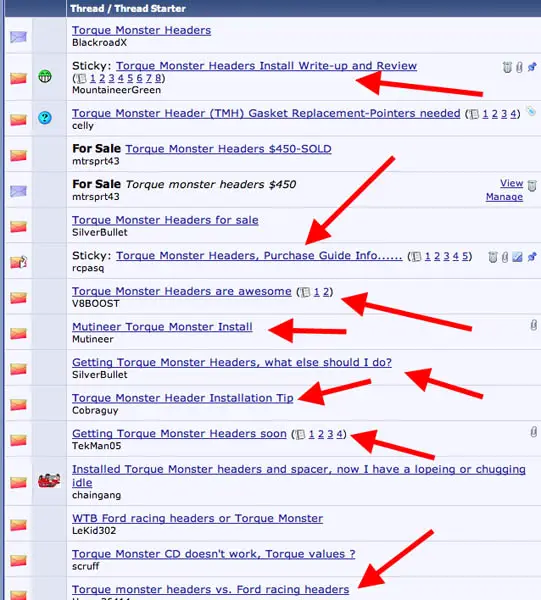541x600 pixels.
Task: Click paperclip icon in Headers soon row
Action: point(533,432)
